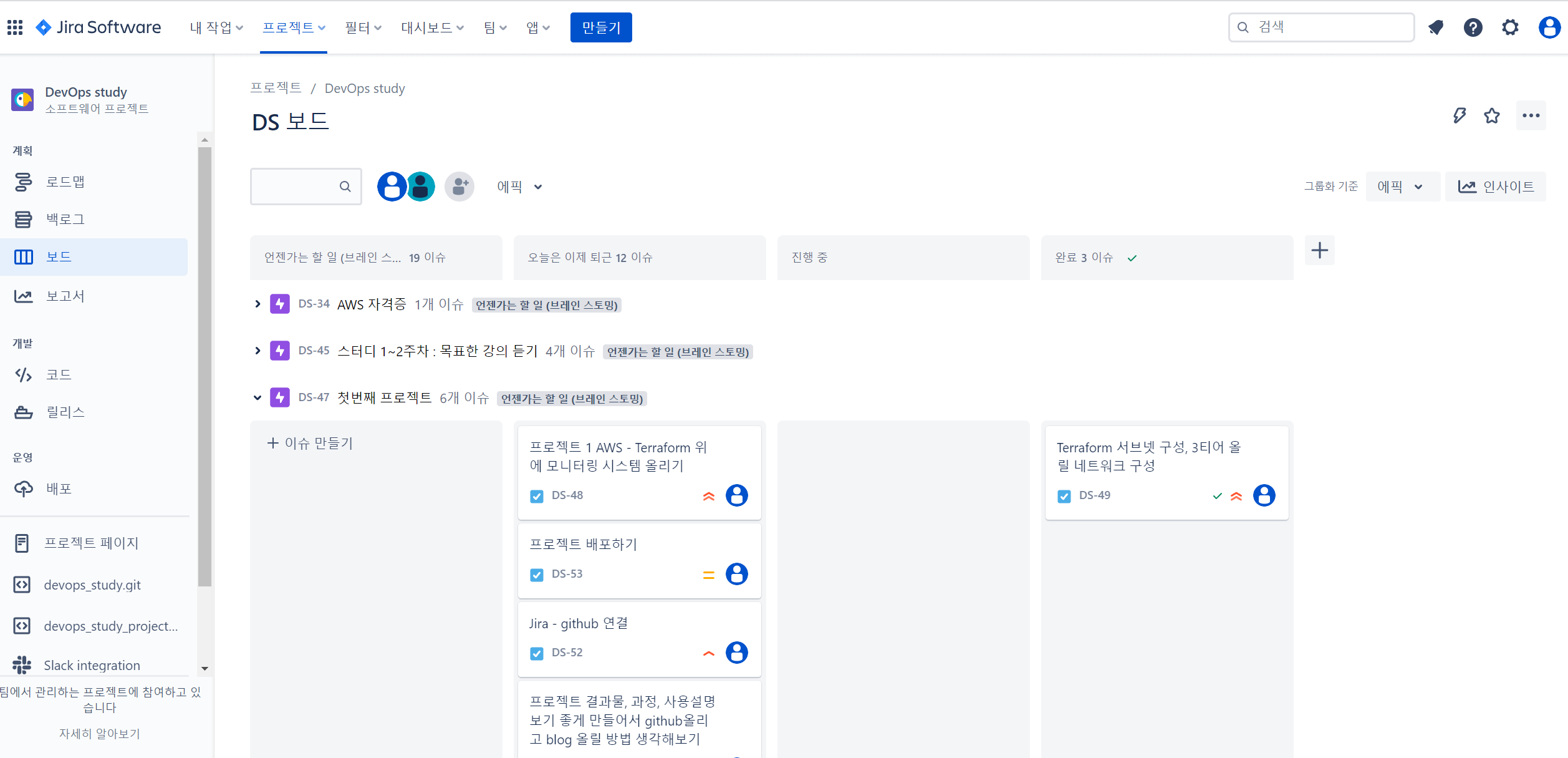Click 자세히 알아보기 link
Screen dimensions: 1568x758
(x=100, y=734)
